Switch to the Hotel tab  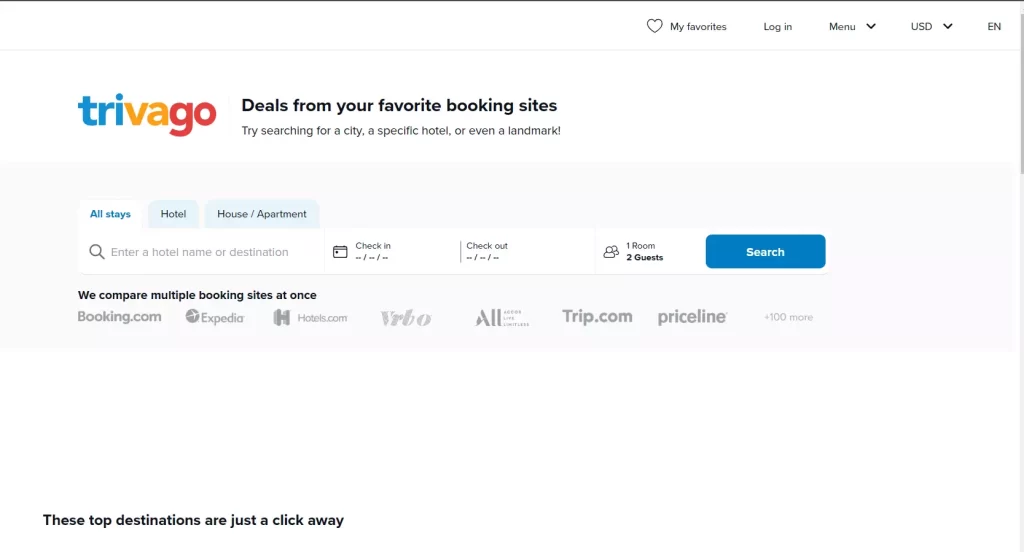pyautogui.click(x=173, y=214)
